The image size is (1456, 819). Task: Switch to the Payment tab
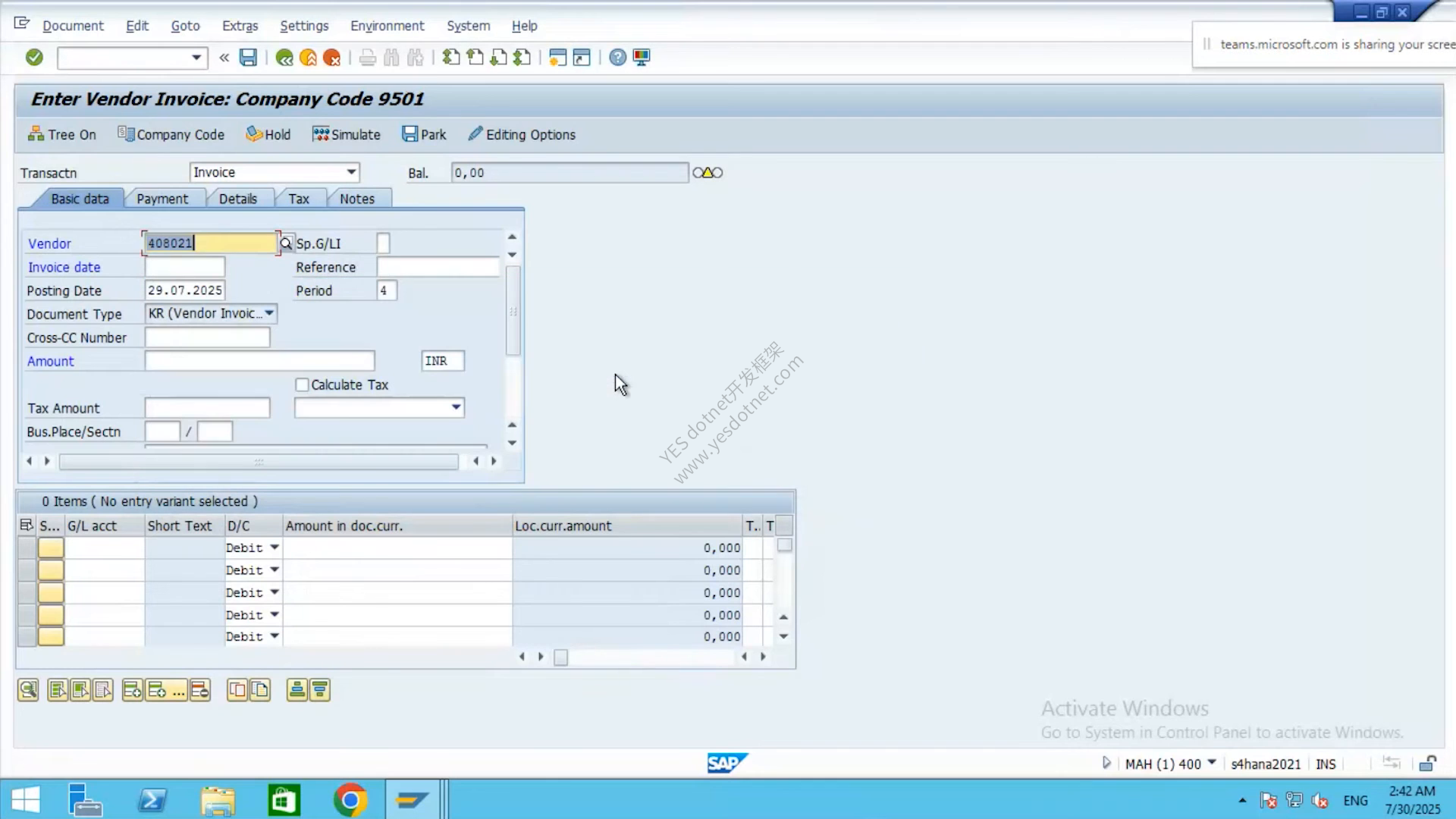pyautogui.click(x=162, y=199)
